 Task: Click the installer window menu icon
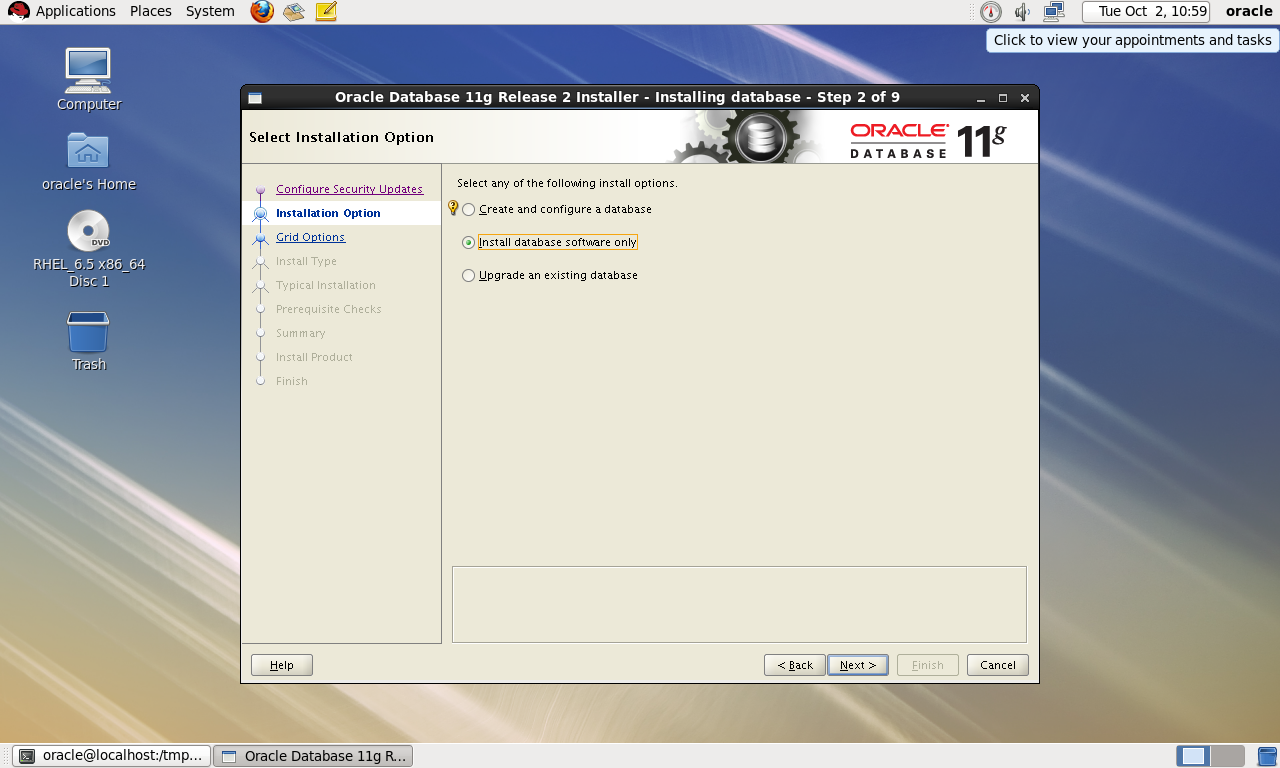pyautogui.click(x=255, y=98)
